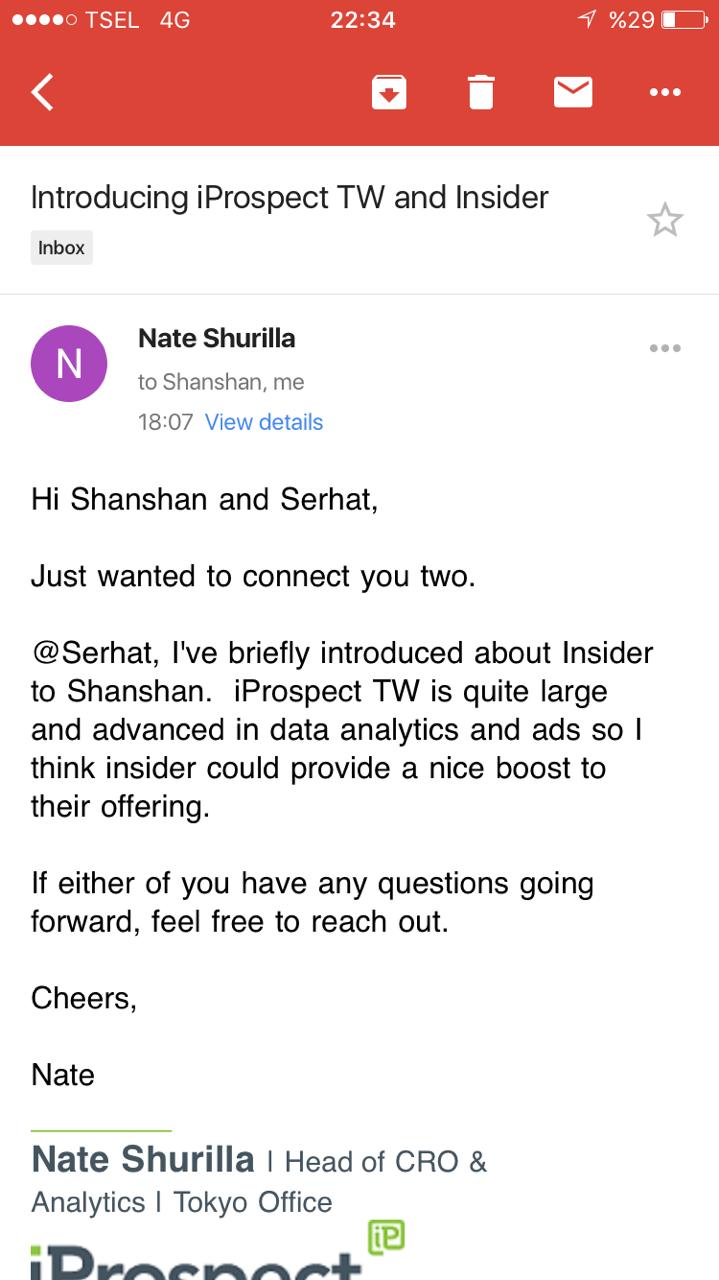Tap the 22:34 clock in status bar

(x=362, y=19)
